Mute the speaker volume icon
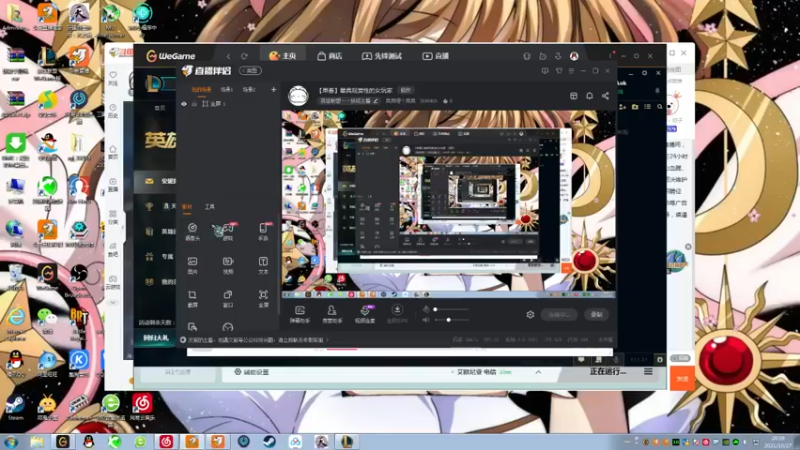Screen dimensions: 800x450 (x=427, y=320)
